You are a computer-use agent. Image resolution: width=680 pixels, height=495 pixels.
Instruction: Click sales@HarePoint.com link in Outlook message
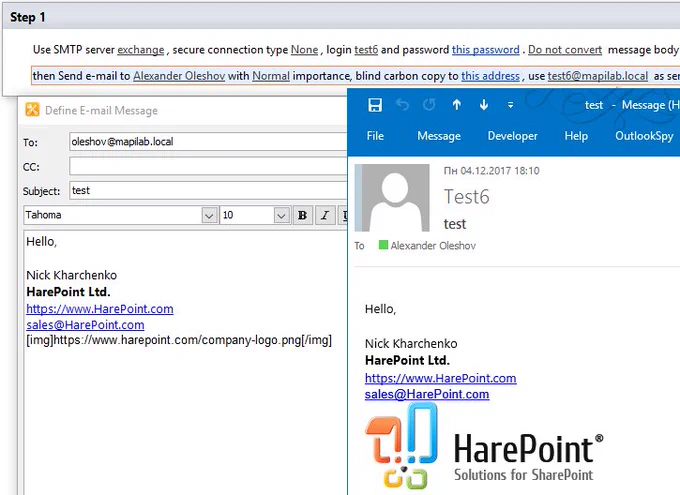coord(427,394)
